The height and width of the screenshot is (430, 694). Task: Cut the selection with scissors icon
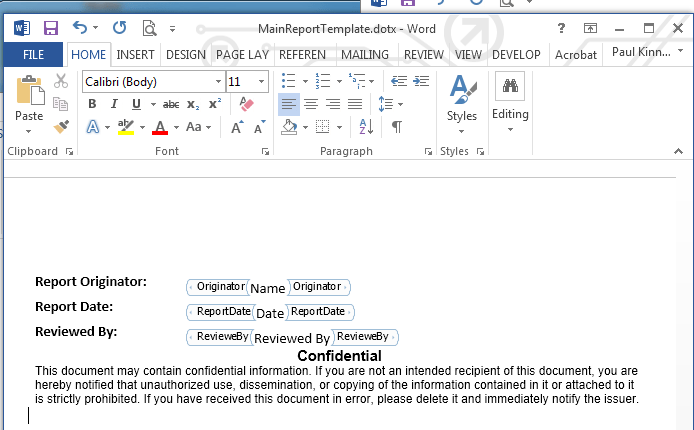61,81
